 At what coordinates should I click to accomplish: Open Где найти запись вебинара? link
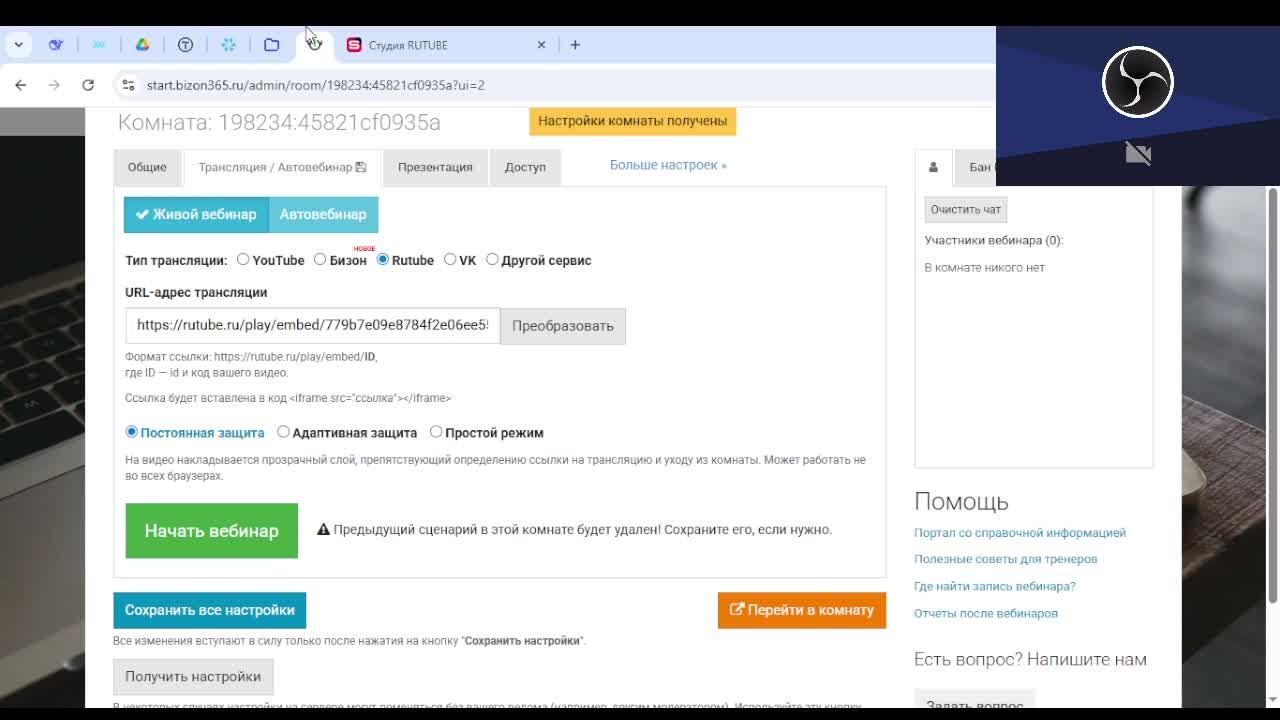pos(995,586)
